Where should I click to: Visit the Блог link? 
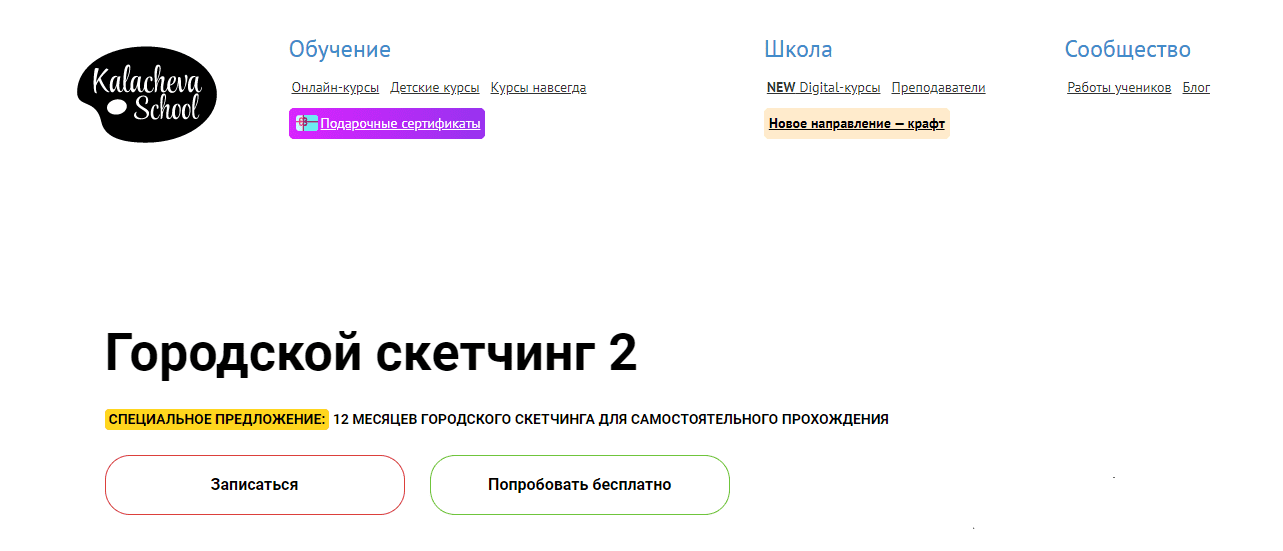click(1196, 88)
